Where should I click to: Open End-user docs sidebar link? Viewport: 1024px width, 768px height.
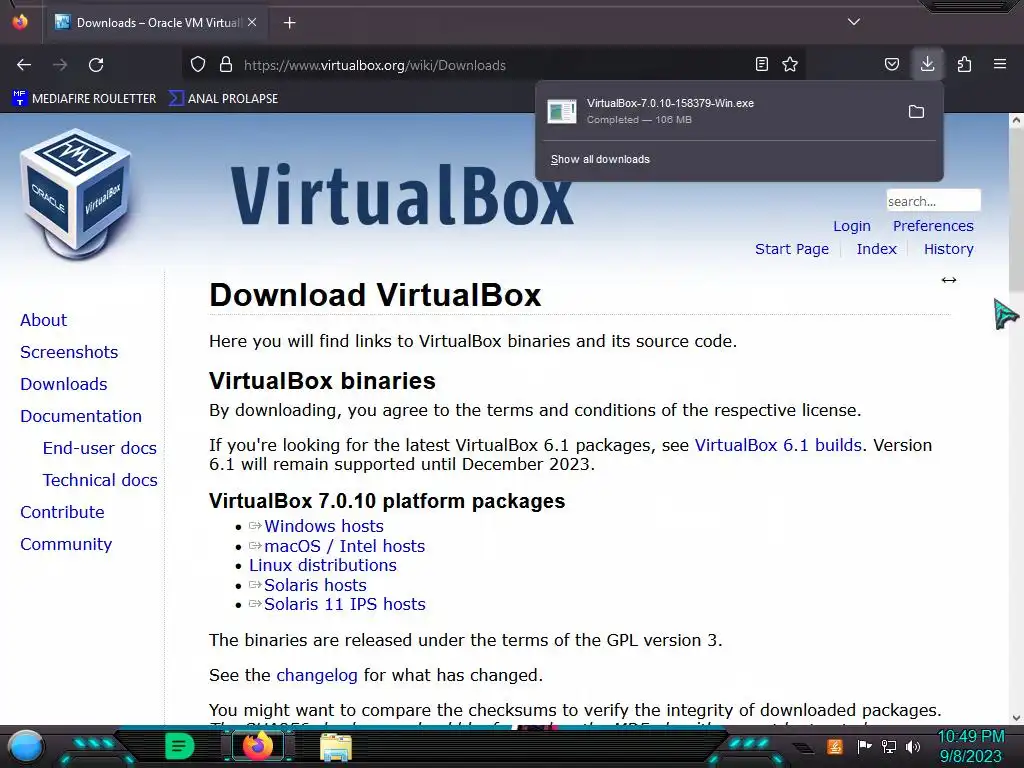pos(100,448)
